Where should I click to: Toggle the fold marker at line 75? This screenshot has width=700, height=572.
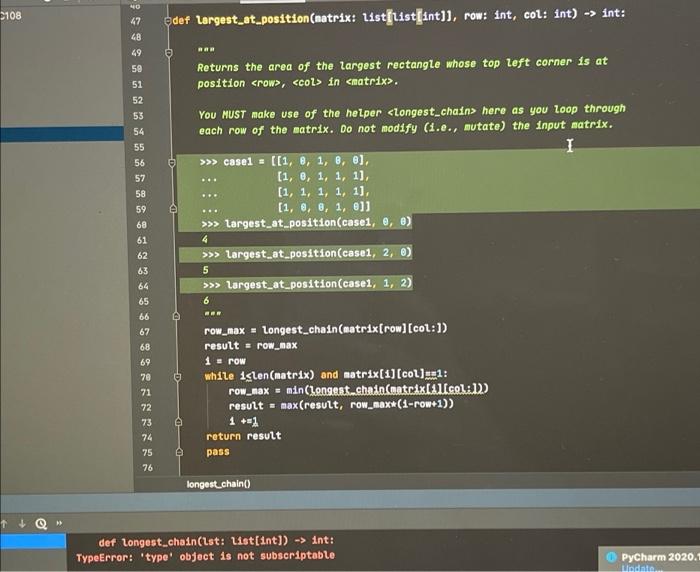click(x=179, y=452)
